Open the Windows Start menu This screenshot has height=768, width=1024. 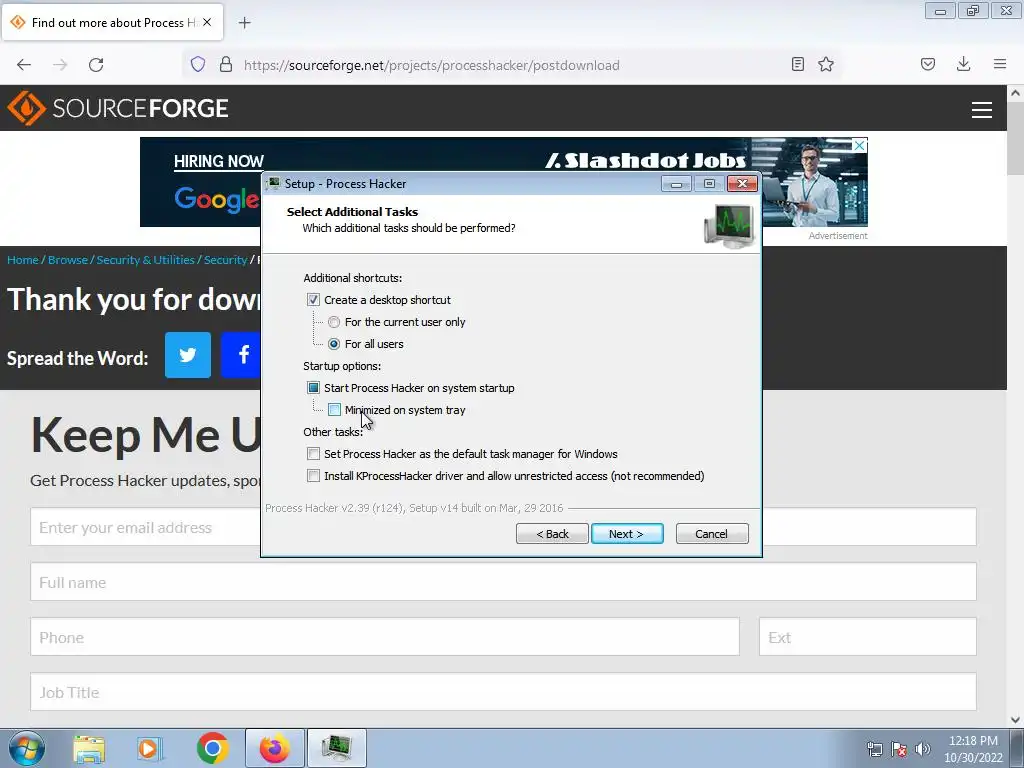tap(27, 748)
